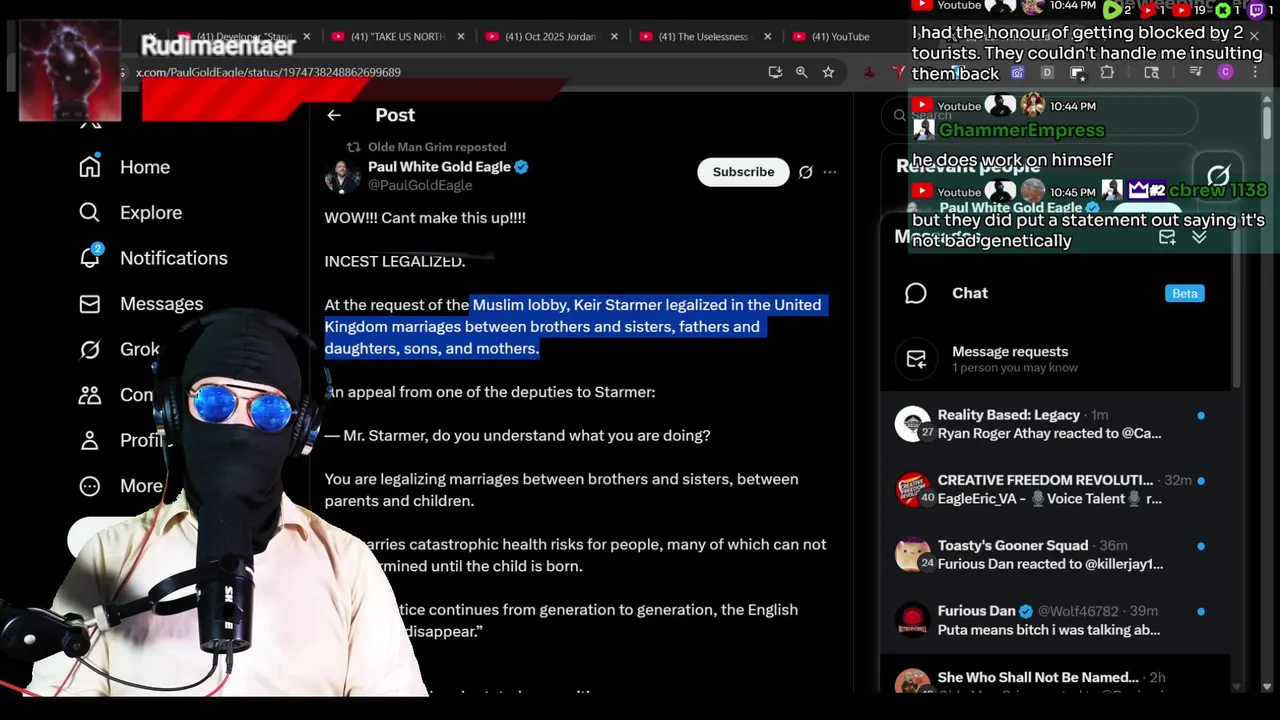Click the install app icon in the address bar
Screen dimensions: 1280x720
pyautogui.click(x=775, y=72)
